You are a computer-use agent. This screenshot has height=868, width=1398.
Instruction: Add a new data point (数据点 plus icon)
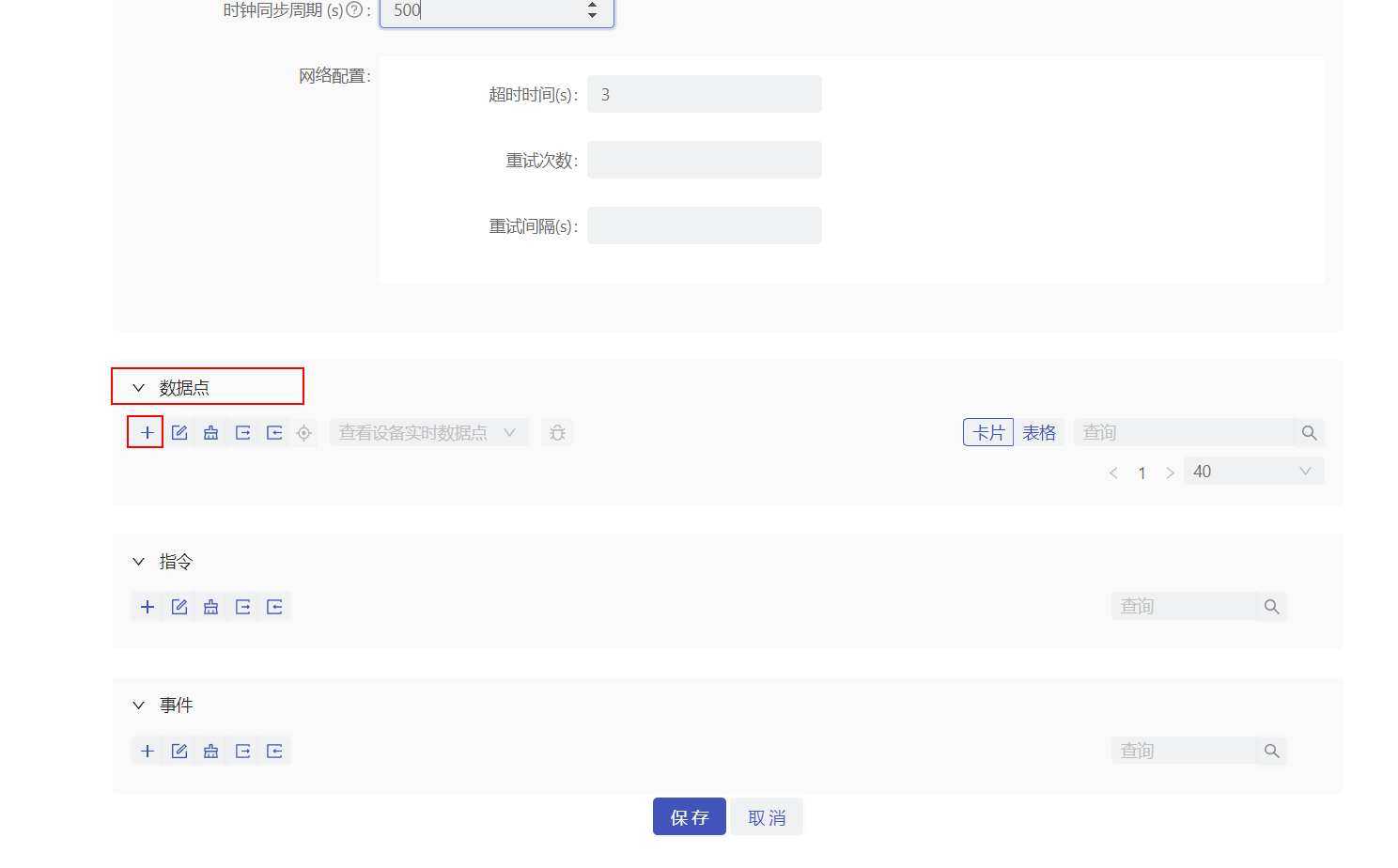point(147,432)
